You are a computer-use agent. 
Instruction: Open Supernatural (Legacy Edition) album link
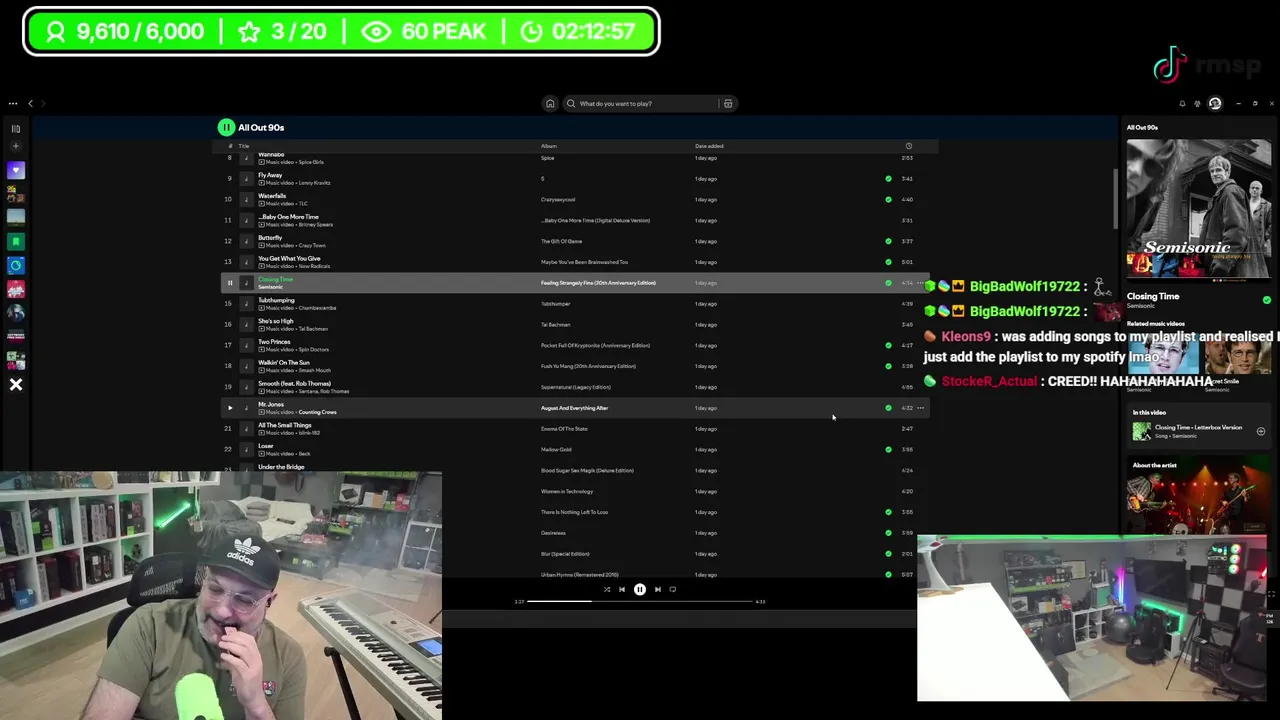[x=576, y=387]
